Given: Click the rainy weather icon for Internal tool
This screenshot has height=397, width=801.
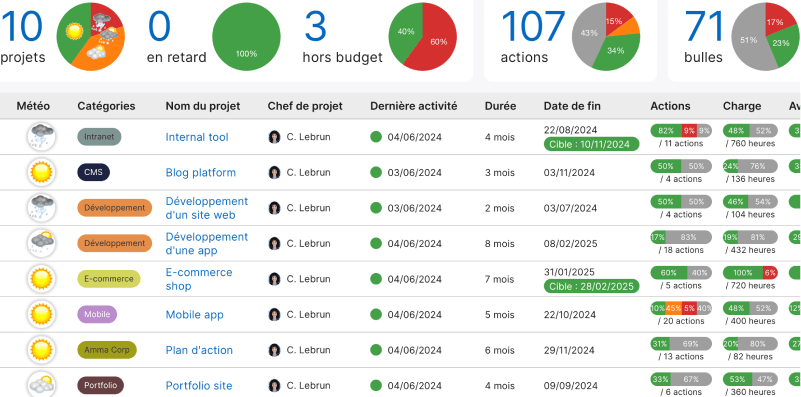Looking at the screenshot, I should (41, 137).
